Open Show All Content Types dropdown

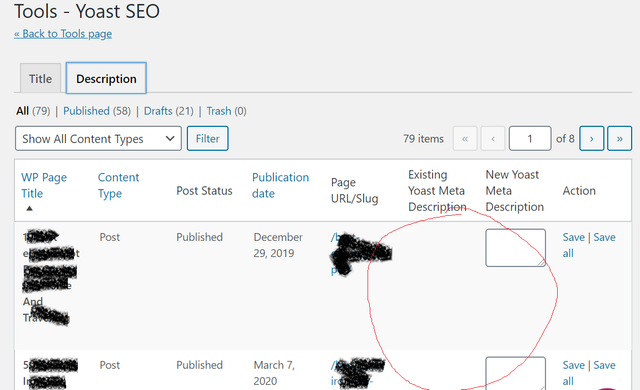(x=98, y=139)
